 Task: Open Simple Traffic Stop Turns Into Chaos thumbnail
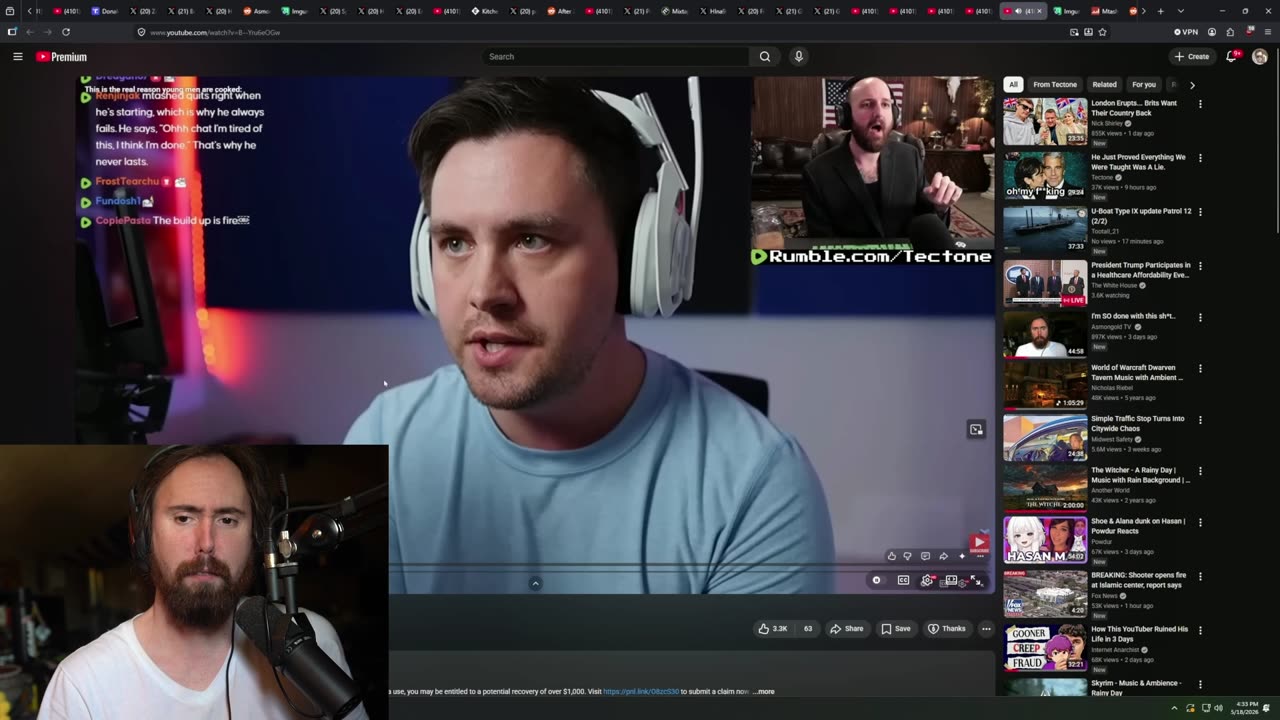point(1045,437)
